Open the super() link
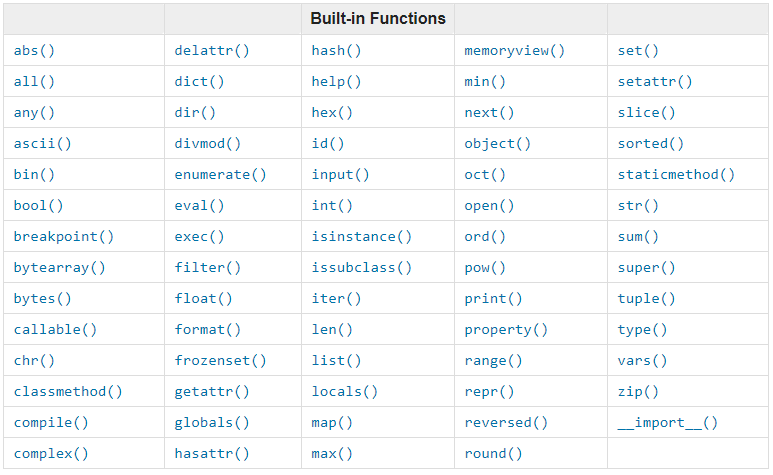 click(x=647, y=268)
